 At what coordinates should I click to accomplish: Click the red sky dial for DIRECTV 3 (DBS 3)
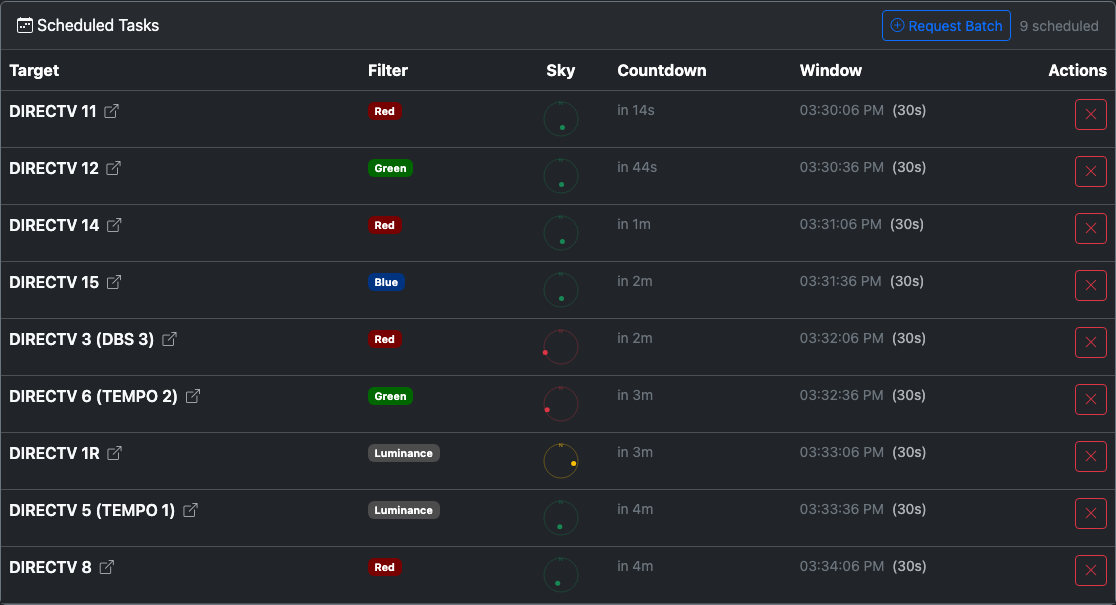(x=561, y=347)
